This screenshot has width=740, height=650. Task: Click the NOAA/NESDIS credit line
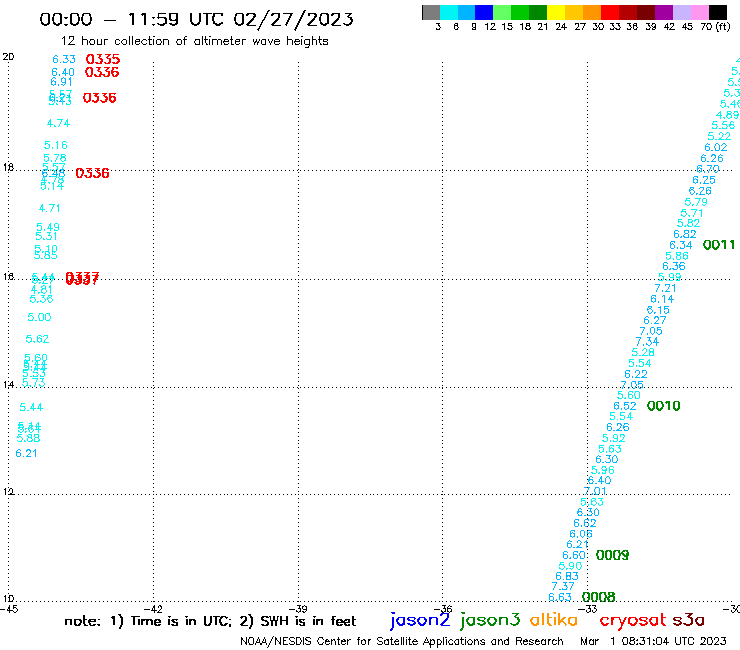point(402,641)
